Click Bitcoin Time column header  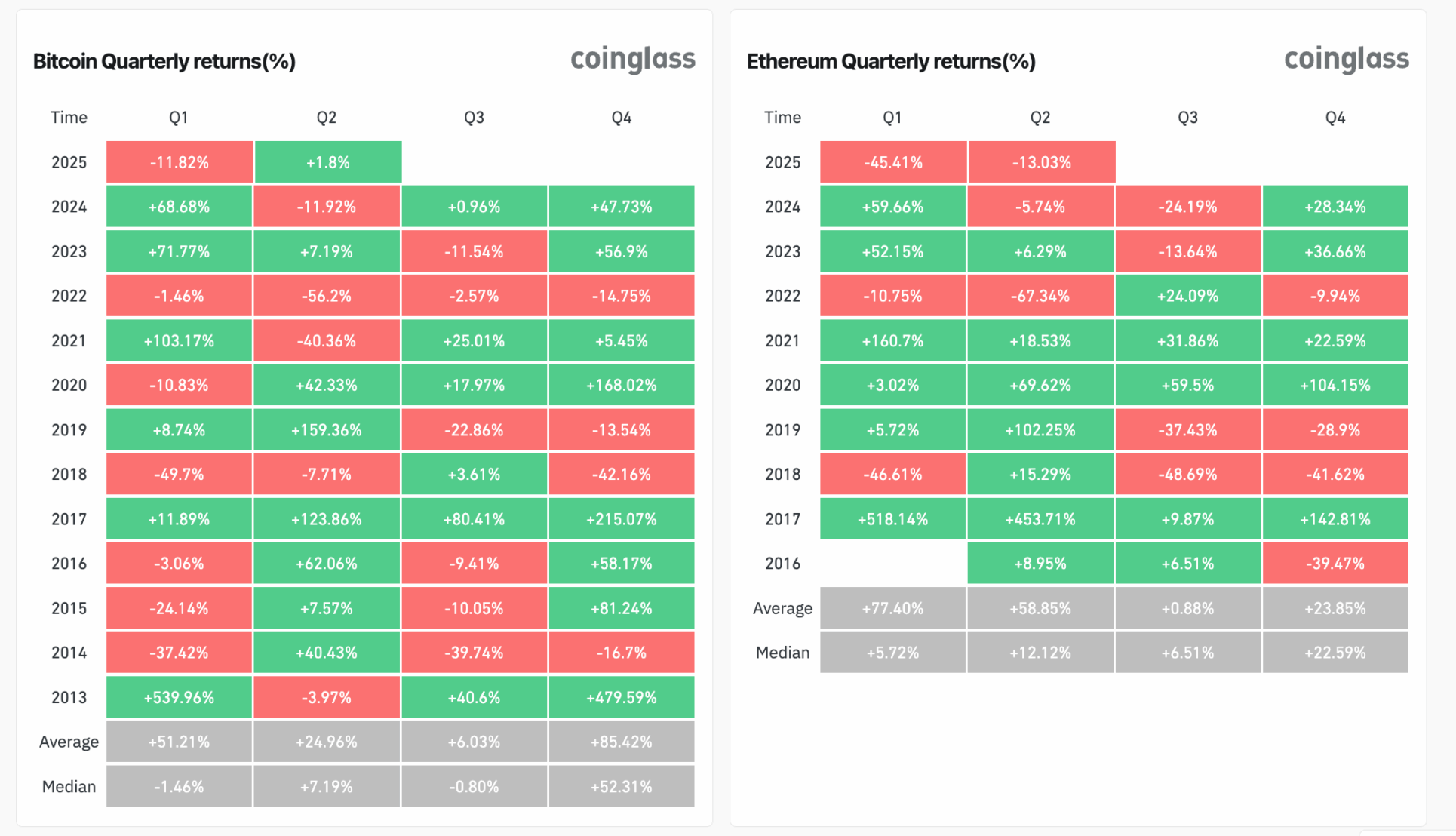69,118
